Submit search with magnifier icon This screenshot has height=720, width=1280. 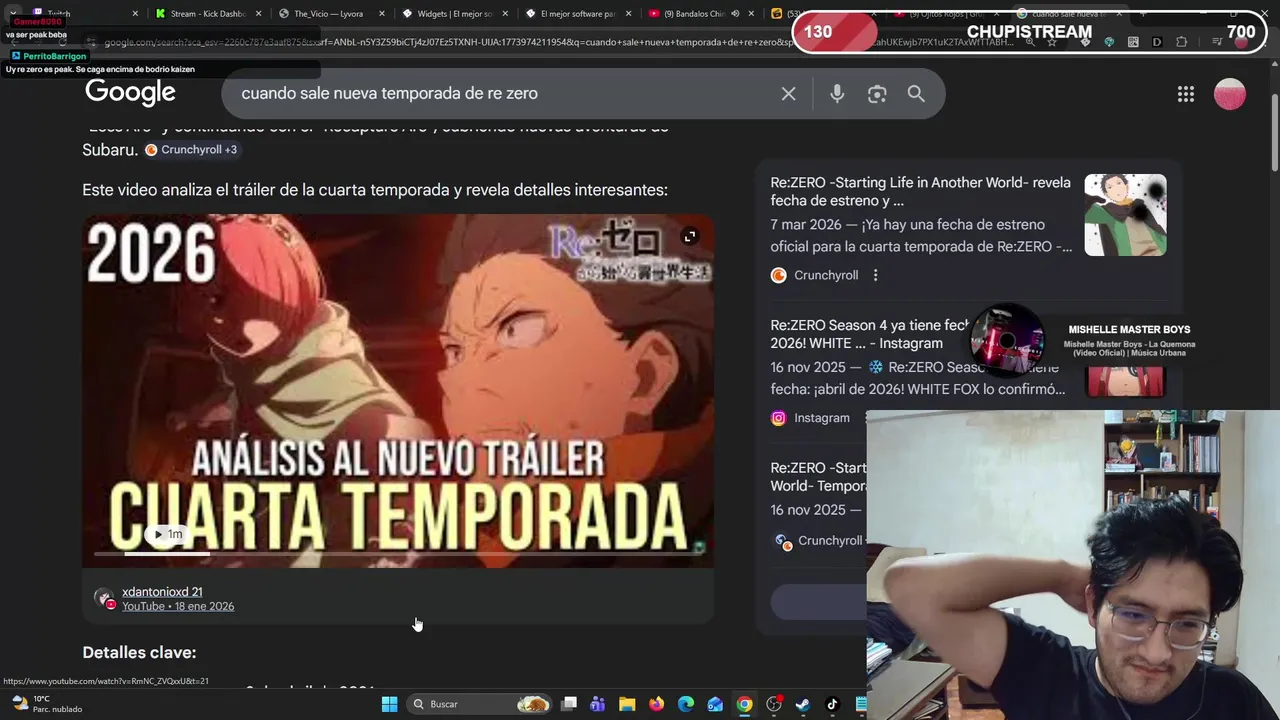point(916,93)
